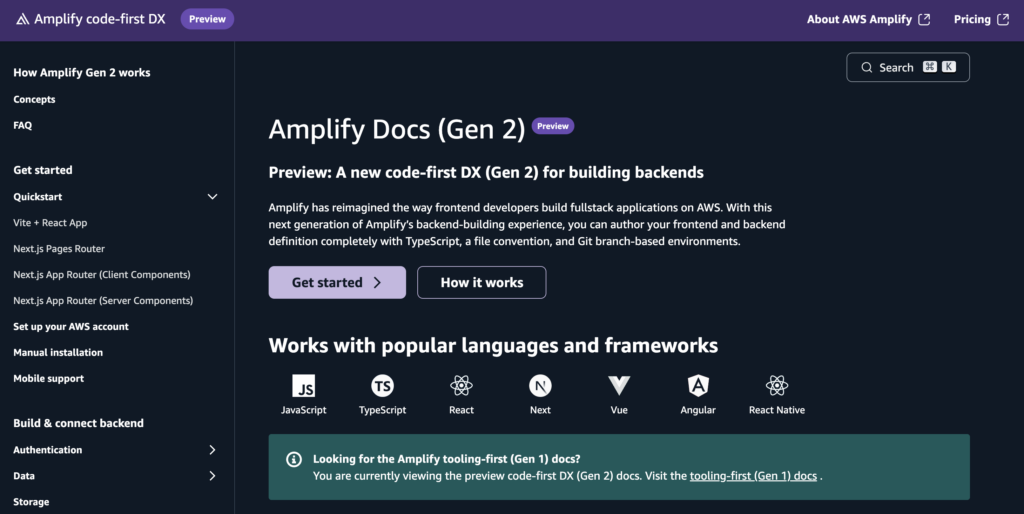Click the info icon in the Gen 1 banner
The image size is (1024, 514).
point(294,459)
